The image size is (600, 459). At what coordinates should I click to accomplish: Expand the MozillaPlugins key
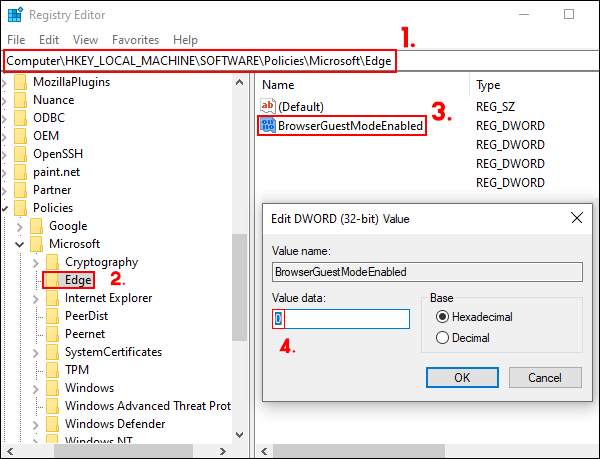[x=5, y=83]
